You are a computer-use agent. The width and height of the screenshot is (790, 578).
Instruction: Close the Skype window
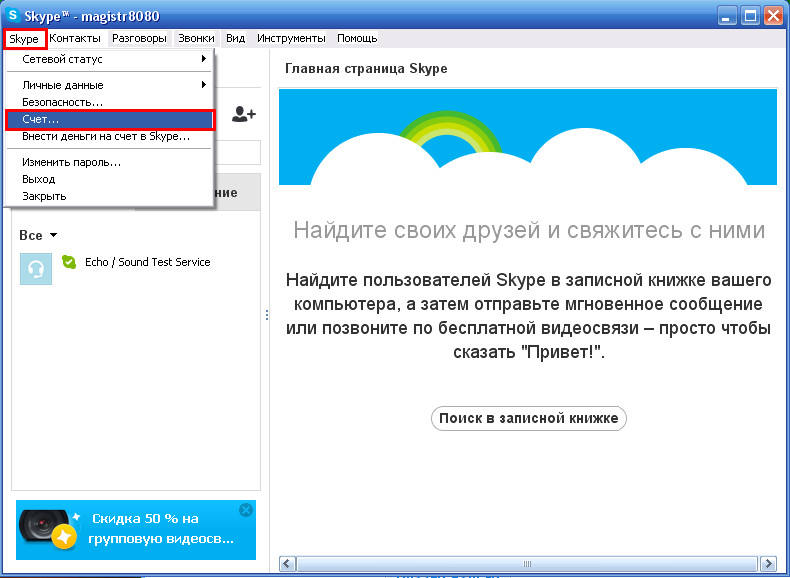(774, 16)
